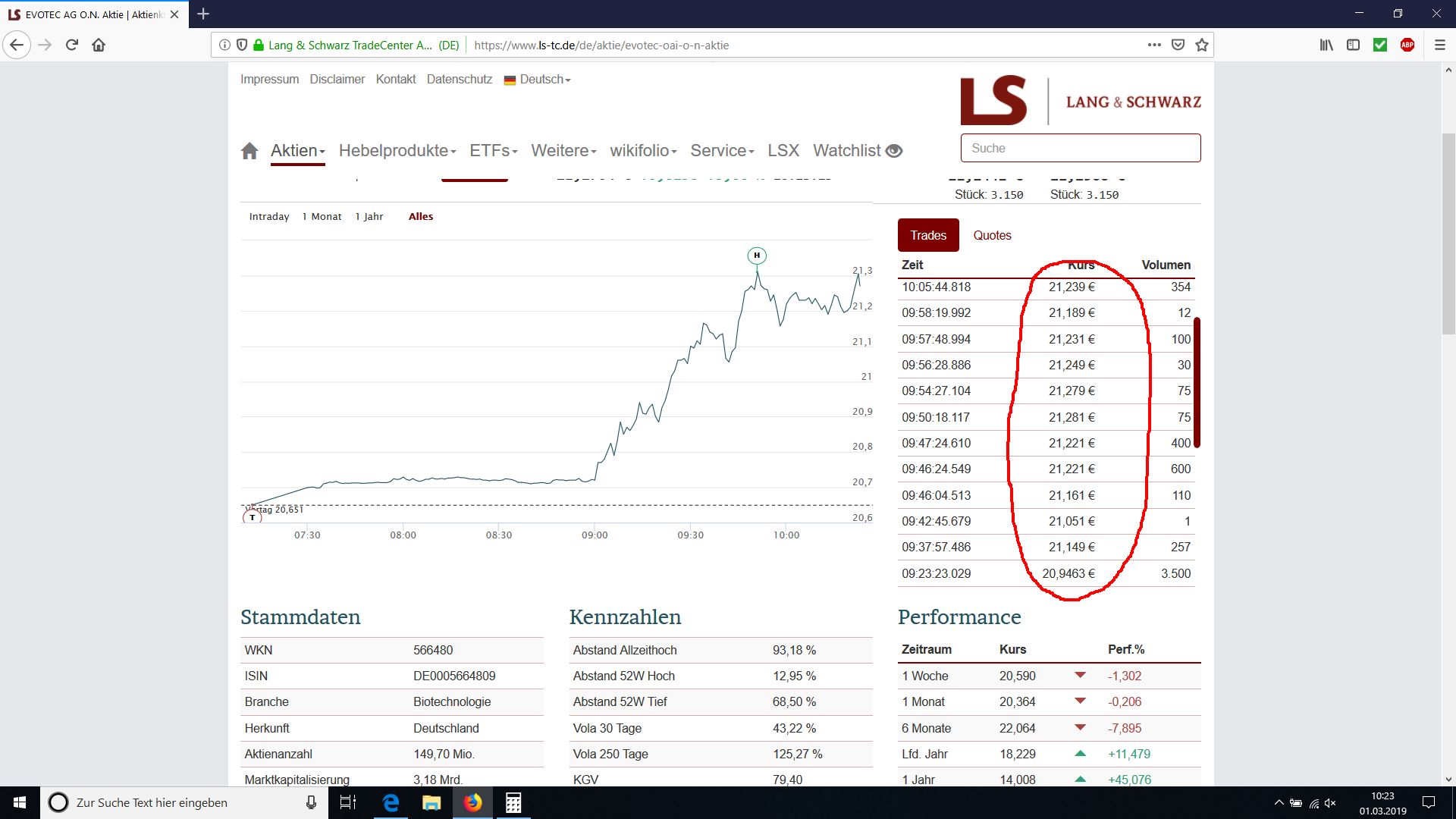1456x819 pixels.
Task: Open the Impressum link
Action: click(x=269, y=79)
